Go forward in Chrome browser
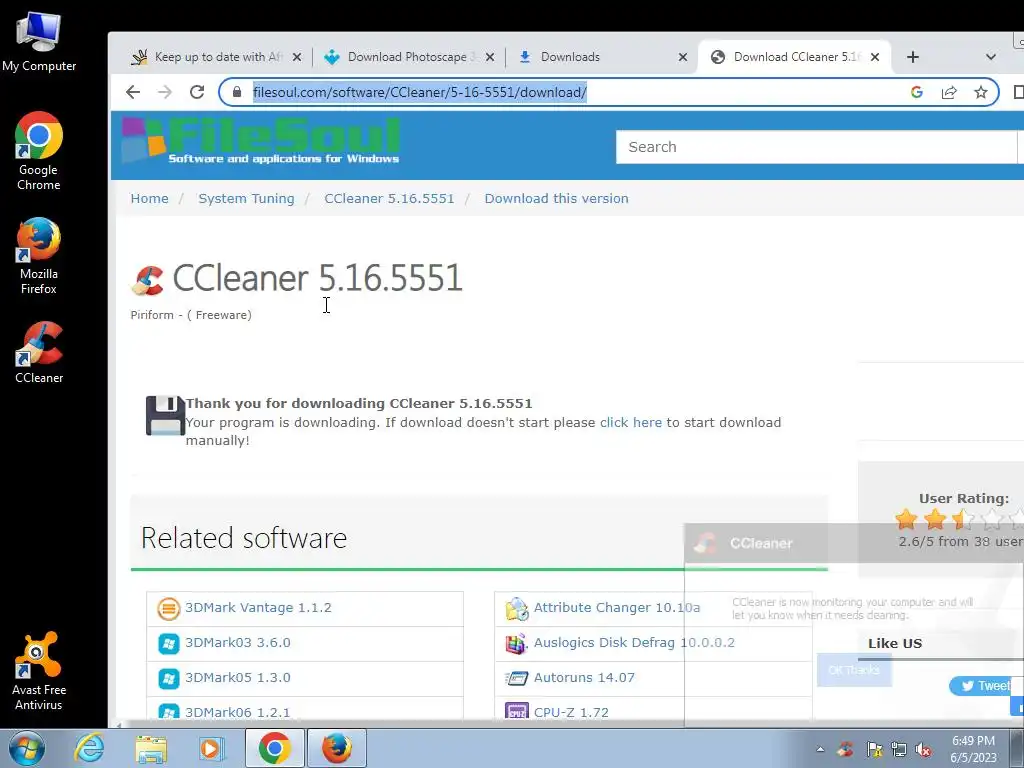This screenshot has height=768, width=1024. 165,92
